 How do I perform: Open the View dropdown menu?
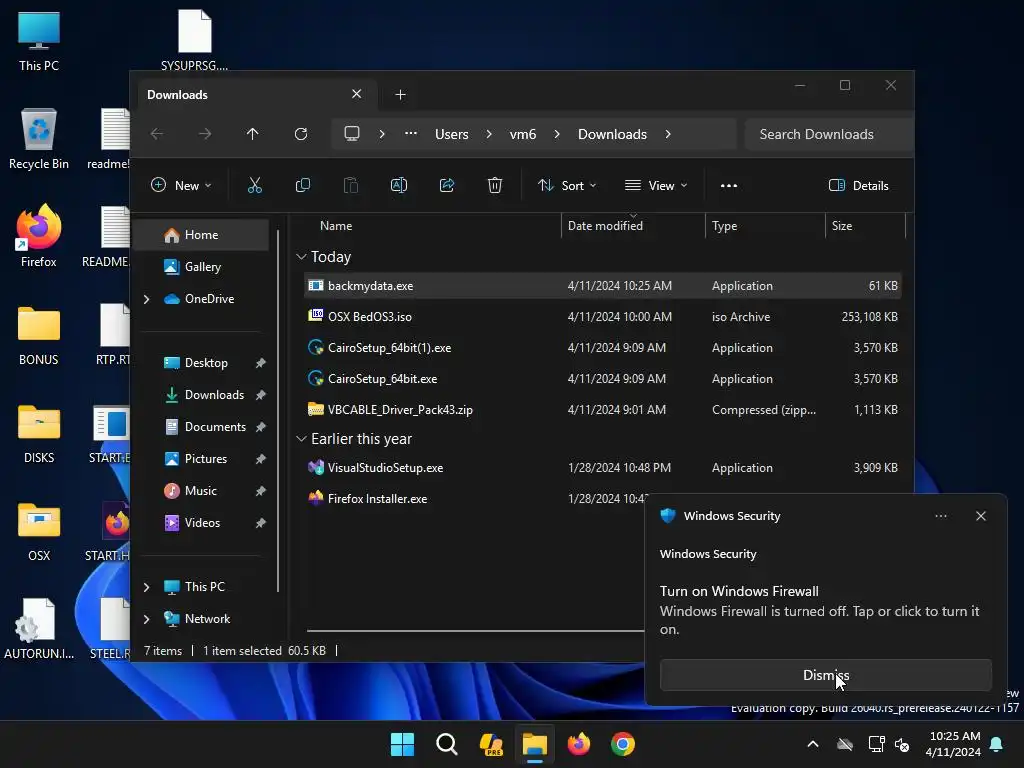656,185
